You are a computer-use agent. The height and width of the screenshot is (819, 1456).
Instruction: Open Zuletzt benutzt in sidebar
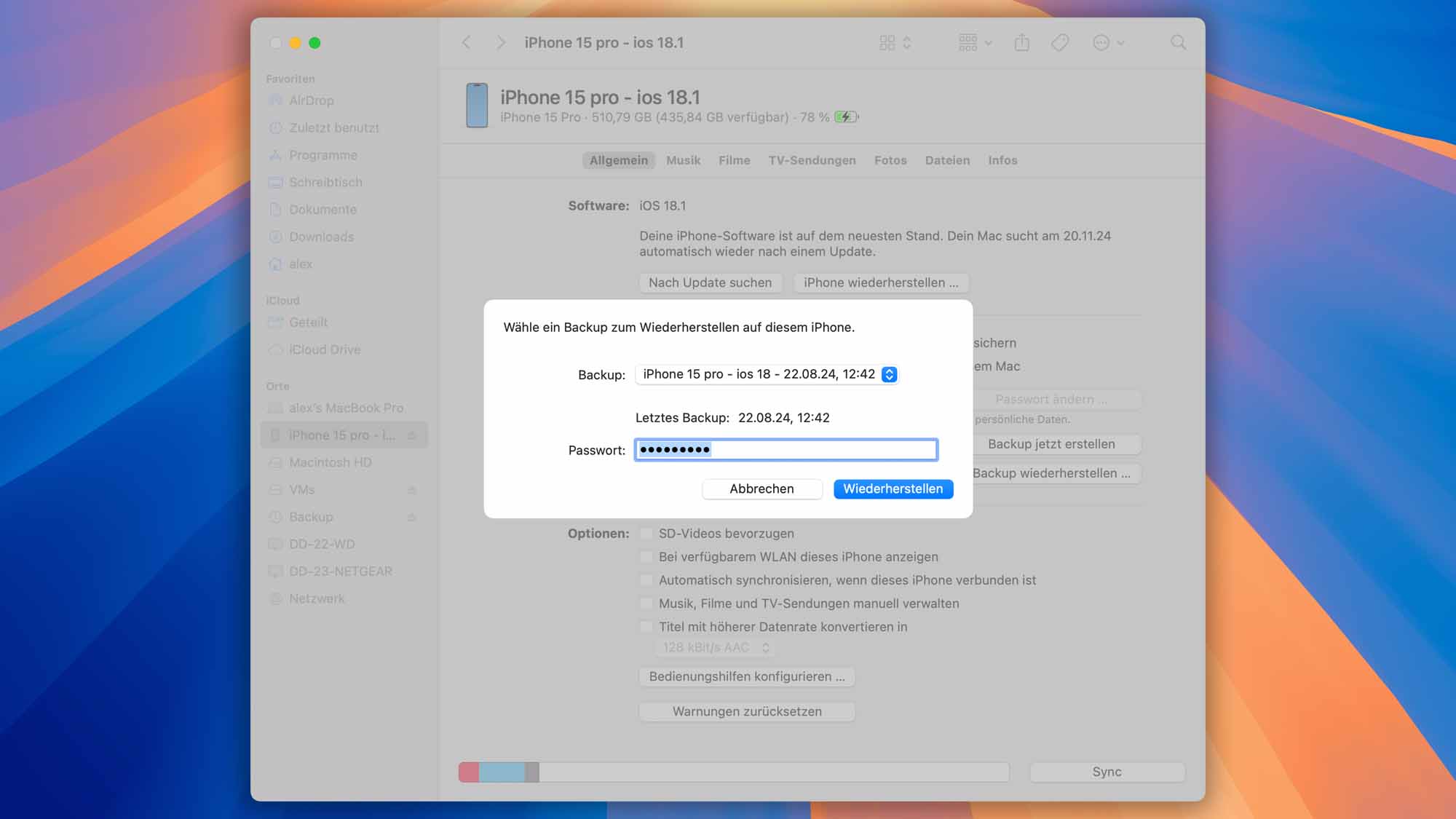[334, 128]
